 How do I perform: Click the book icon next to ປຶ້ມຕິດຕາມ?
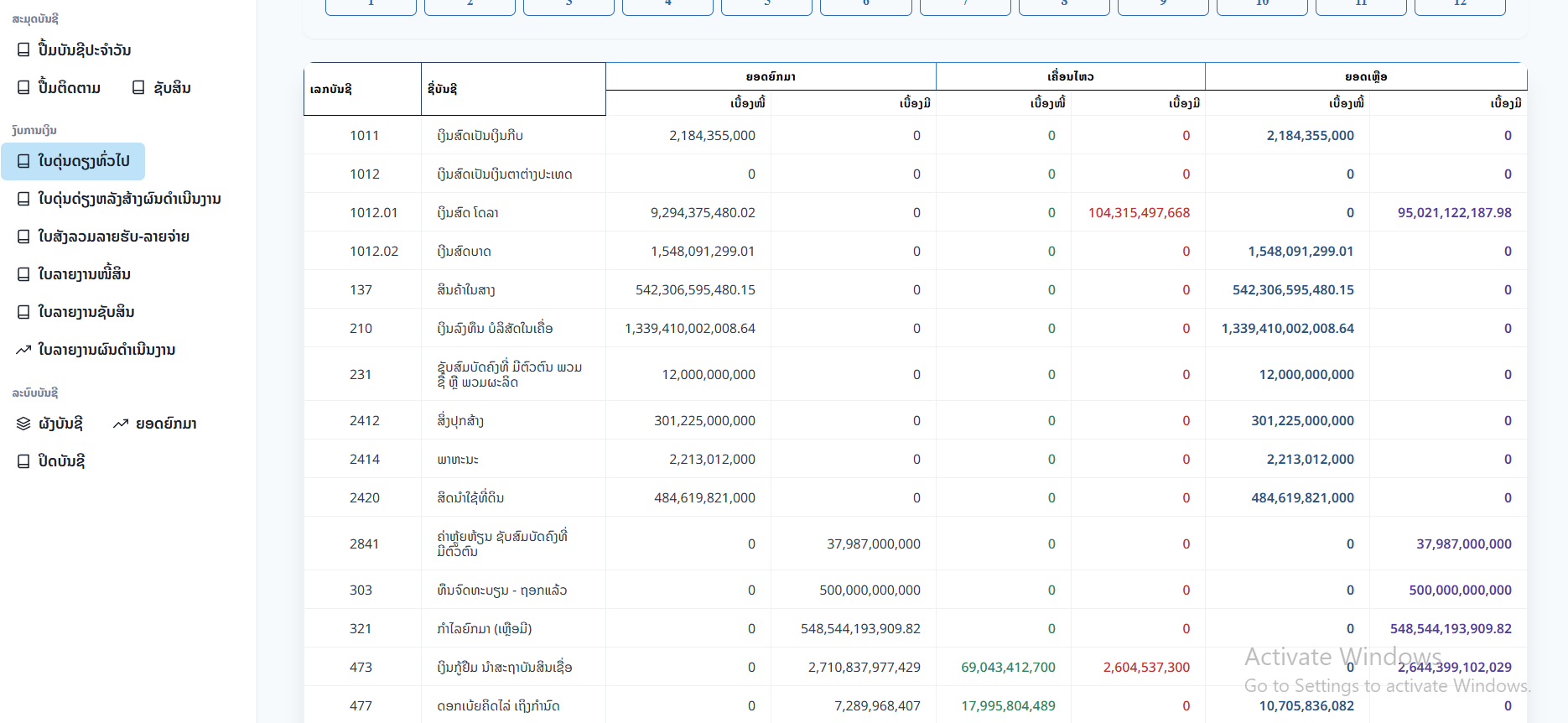[23, 88]
